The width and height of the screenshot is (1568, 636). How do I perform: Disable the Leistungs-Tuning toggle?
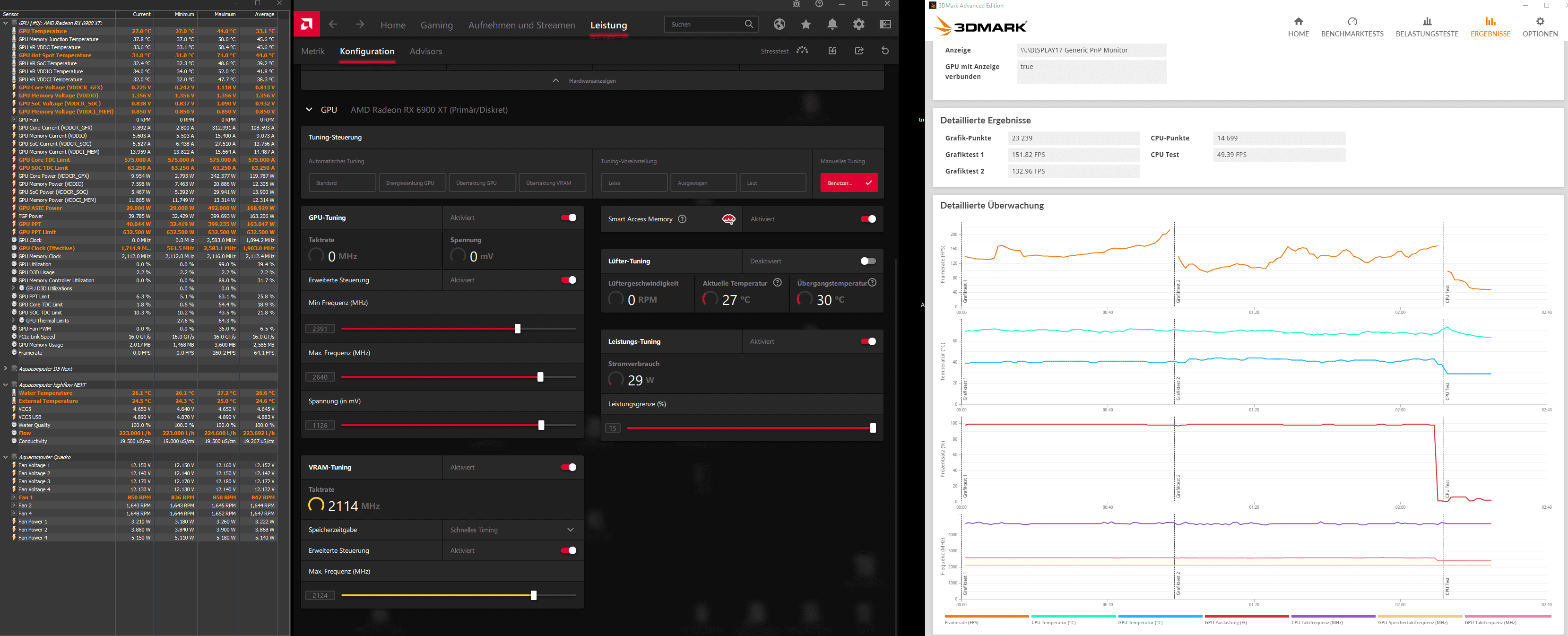[x=868, y=341]
